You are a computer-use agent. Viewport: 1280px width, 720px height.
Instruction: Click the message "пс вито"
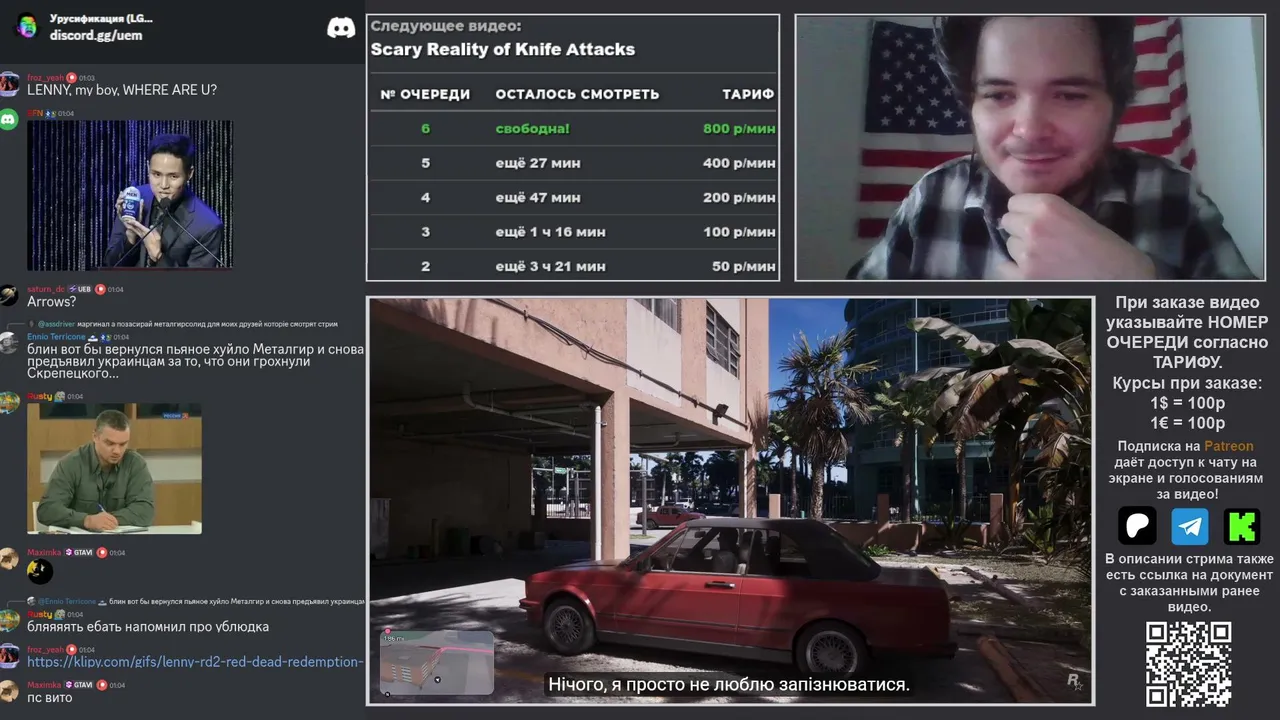50,697
